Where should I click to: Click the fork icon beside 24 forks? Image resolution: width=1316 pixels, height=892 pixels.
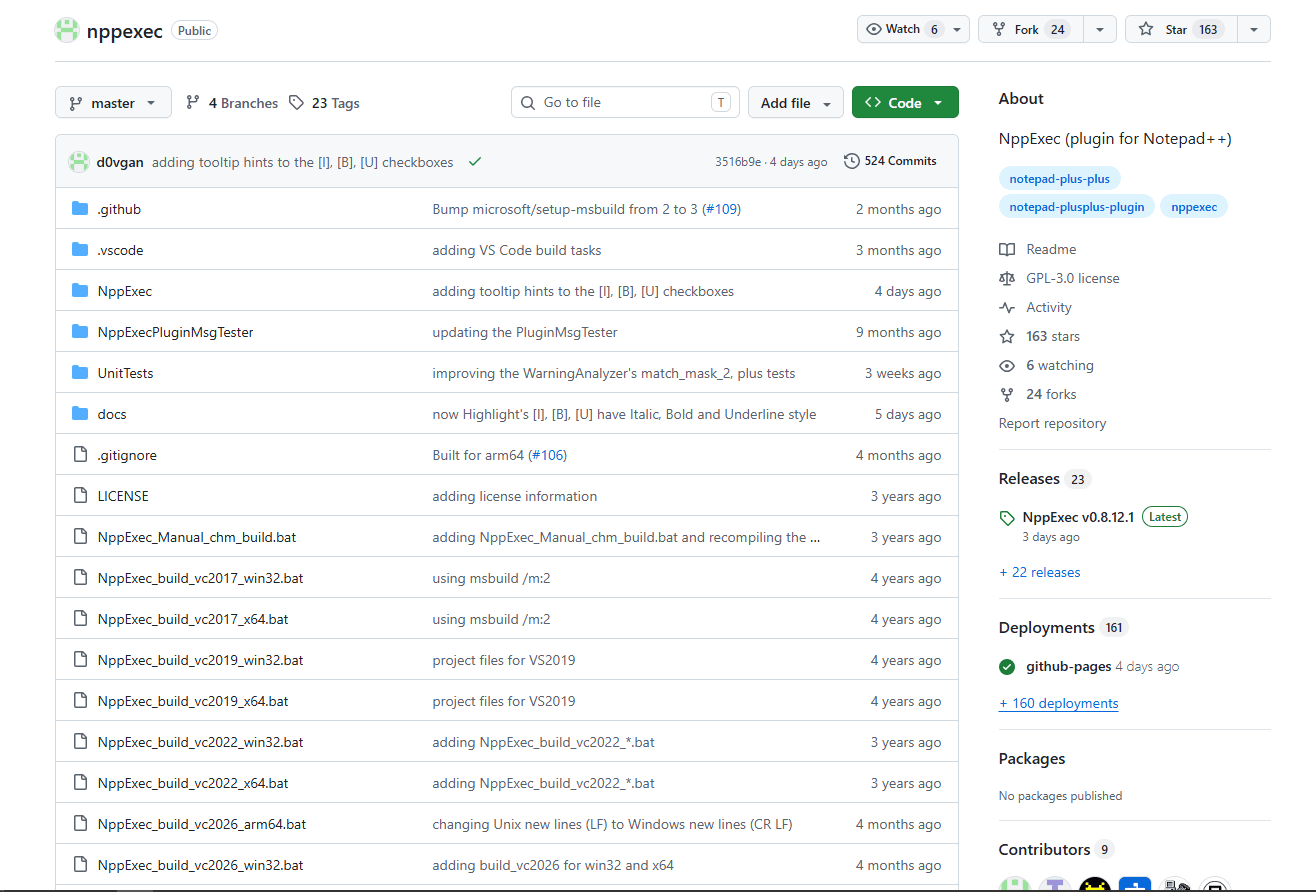click(1007, 394)
